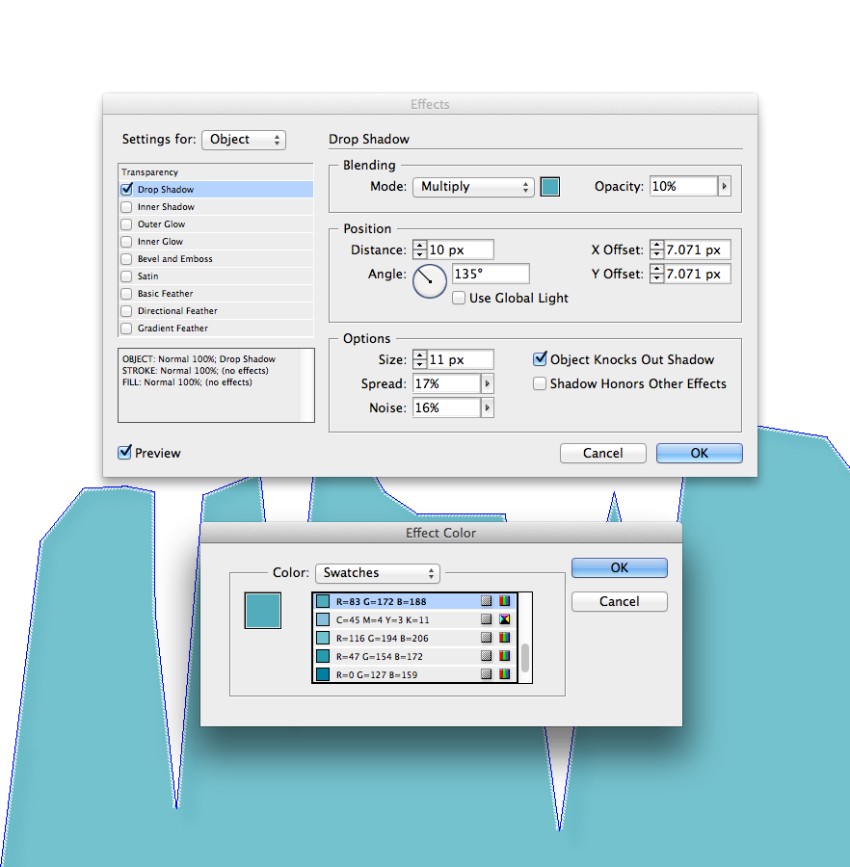Click Cancel in Effect Color dialog
Viewport: 850px width, 867px height.
[619, 602]
